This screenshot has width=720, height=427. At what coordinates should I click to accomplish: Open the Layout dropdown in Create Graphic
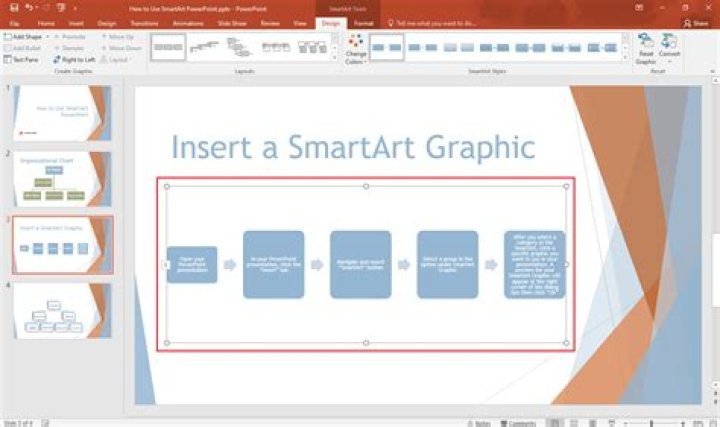coord(116,59)
